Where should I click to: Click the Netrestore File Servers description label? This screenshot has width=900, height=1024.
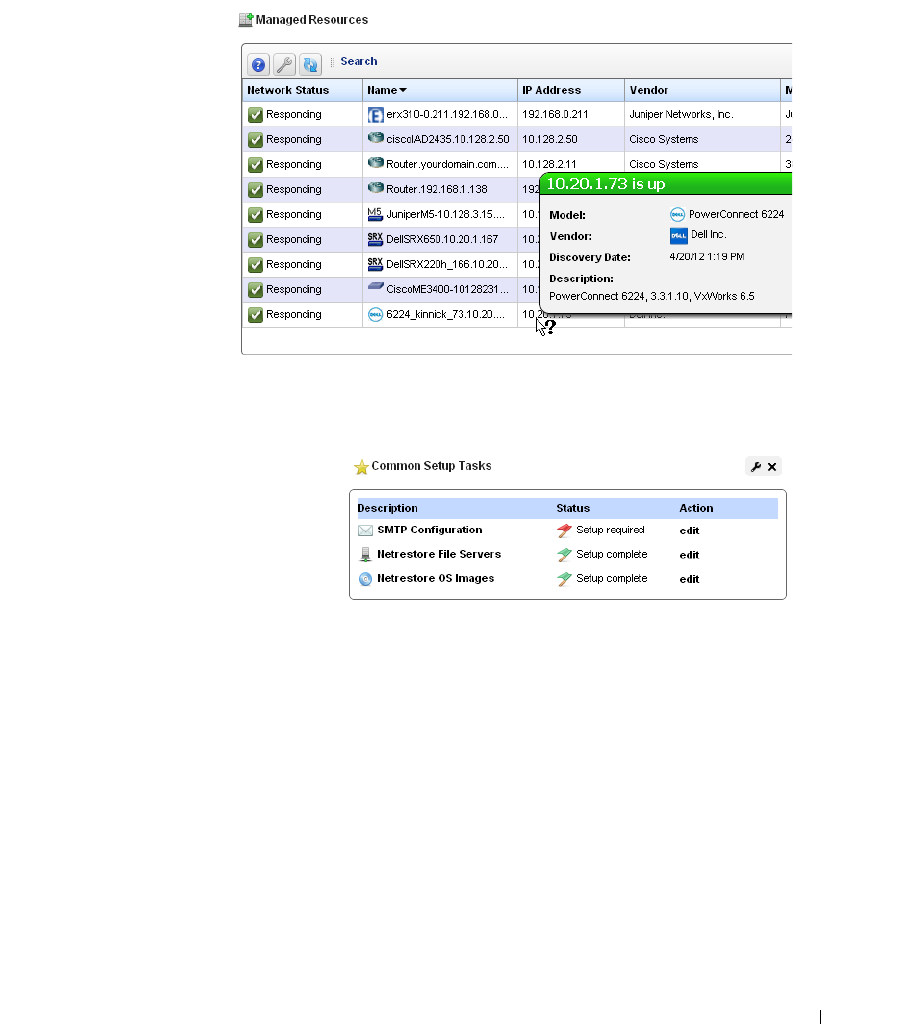tap(439, 554)
